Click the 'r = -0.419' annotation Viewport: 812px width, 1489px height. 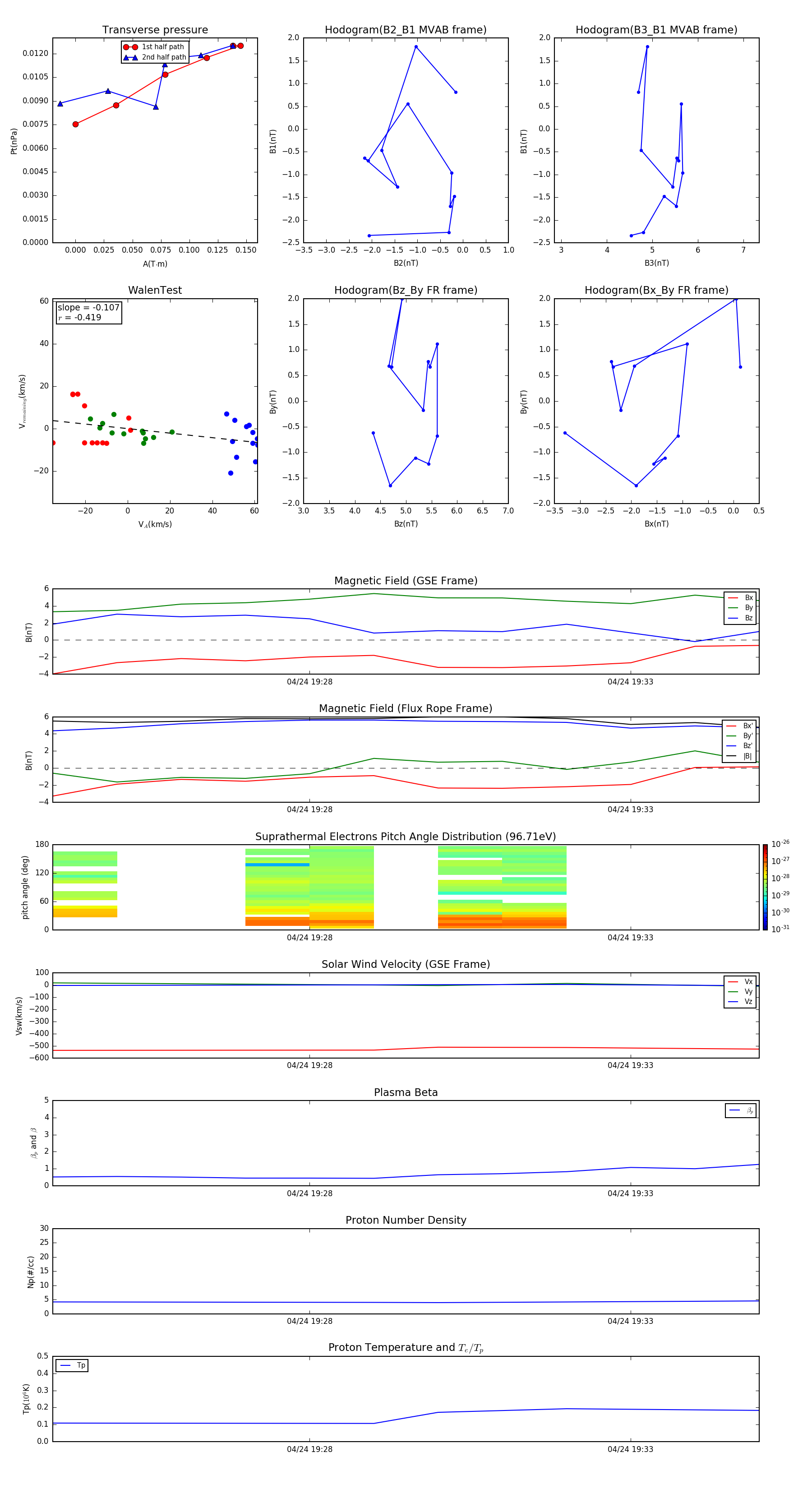click(80, 317)
